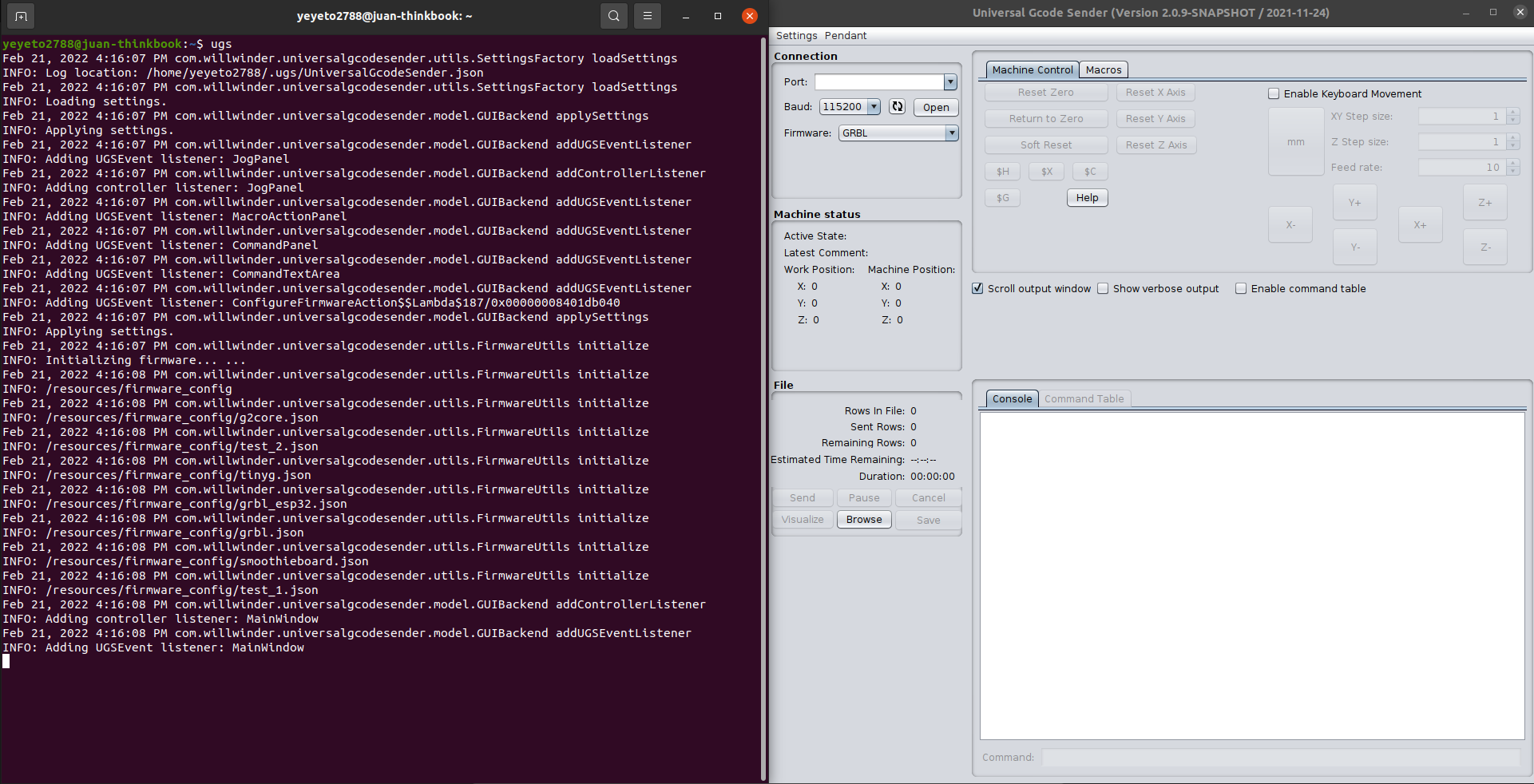The image size is (1534, 784).
Task: Close Universal Gcode Sender window
Action: (1520, 13)
